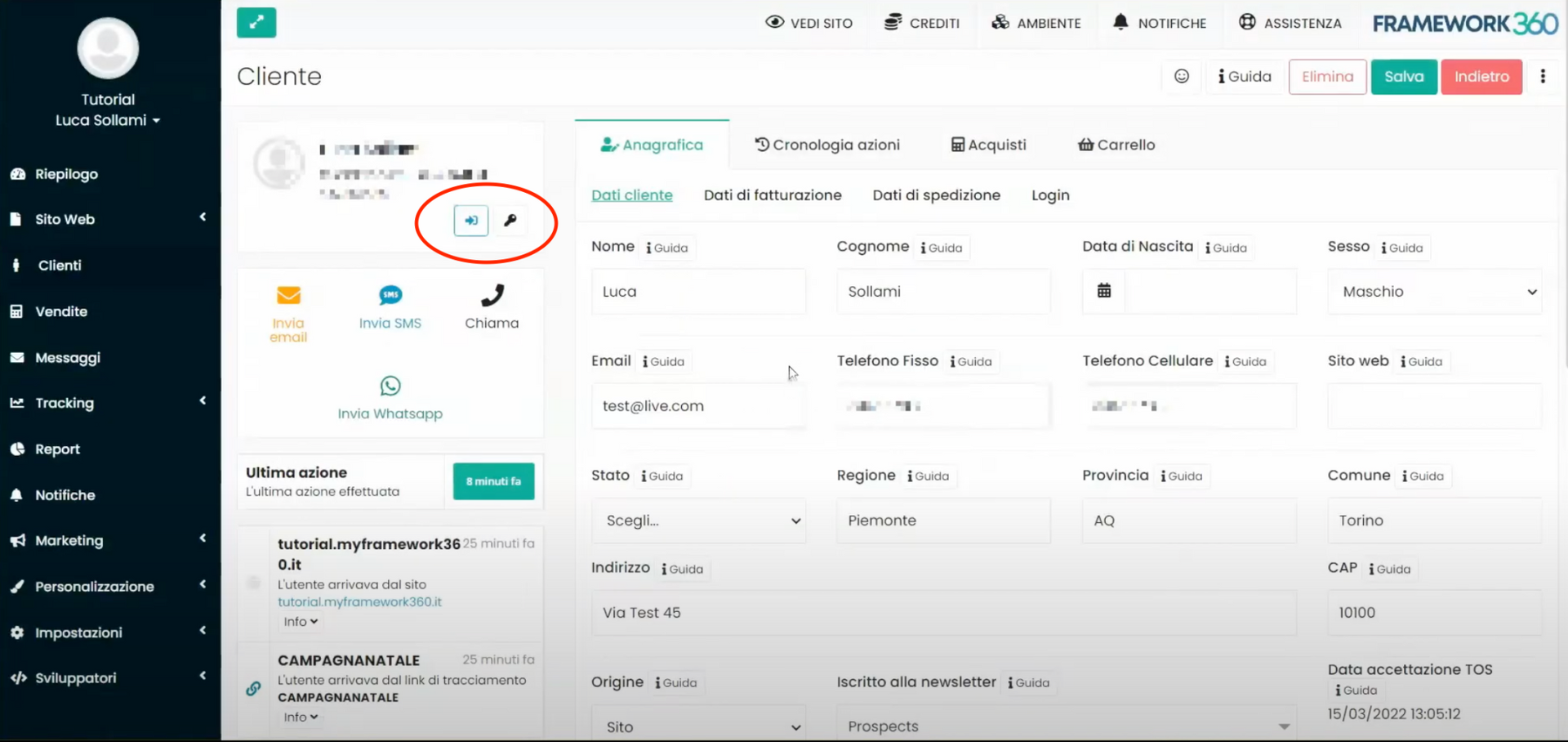Select the Invia SMS icon
Image resolution: width=1568 pixels, height=742 pixels.
pyautogui.click(x=390, y=294)
